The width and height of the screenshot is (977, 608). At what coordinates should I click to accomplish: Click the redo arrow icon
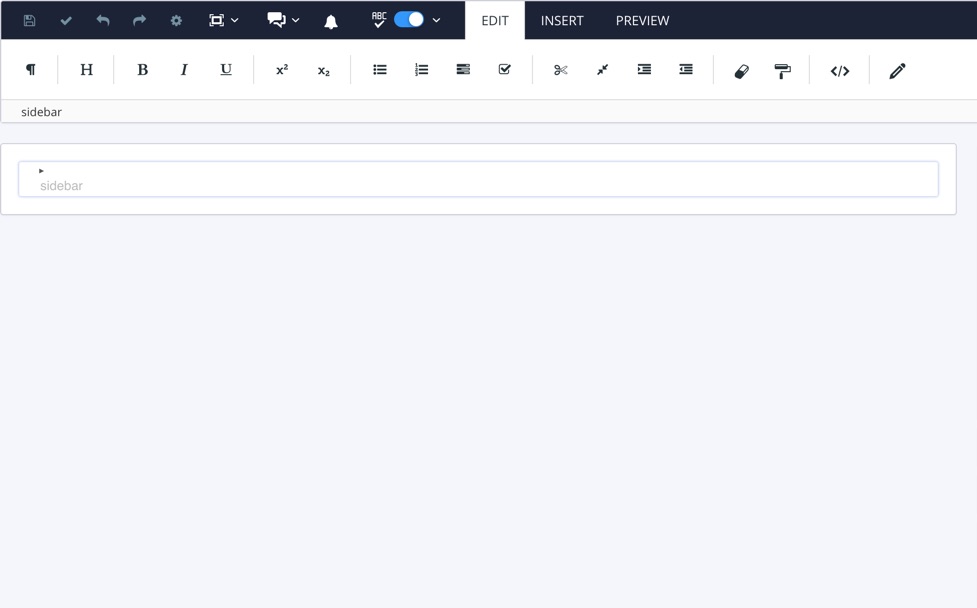pos(139,20)
